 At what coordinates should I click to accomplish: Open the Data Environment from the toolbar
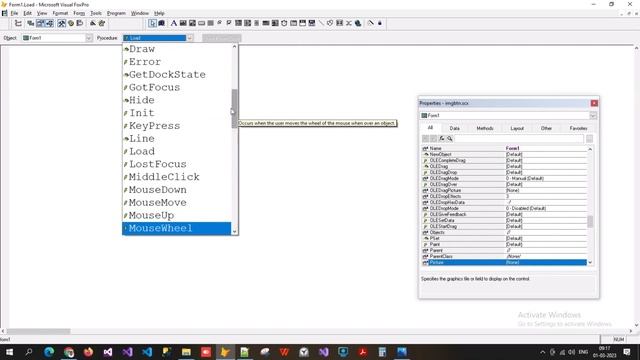tap(31, 23)
